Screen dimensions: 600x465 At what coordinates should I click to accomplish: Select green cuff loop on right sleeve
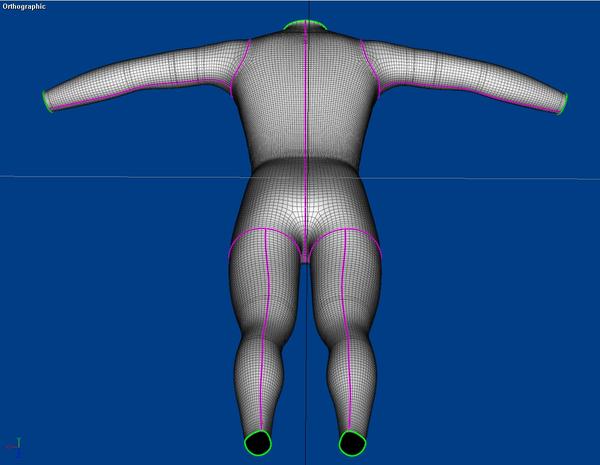coord(564,103)
